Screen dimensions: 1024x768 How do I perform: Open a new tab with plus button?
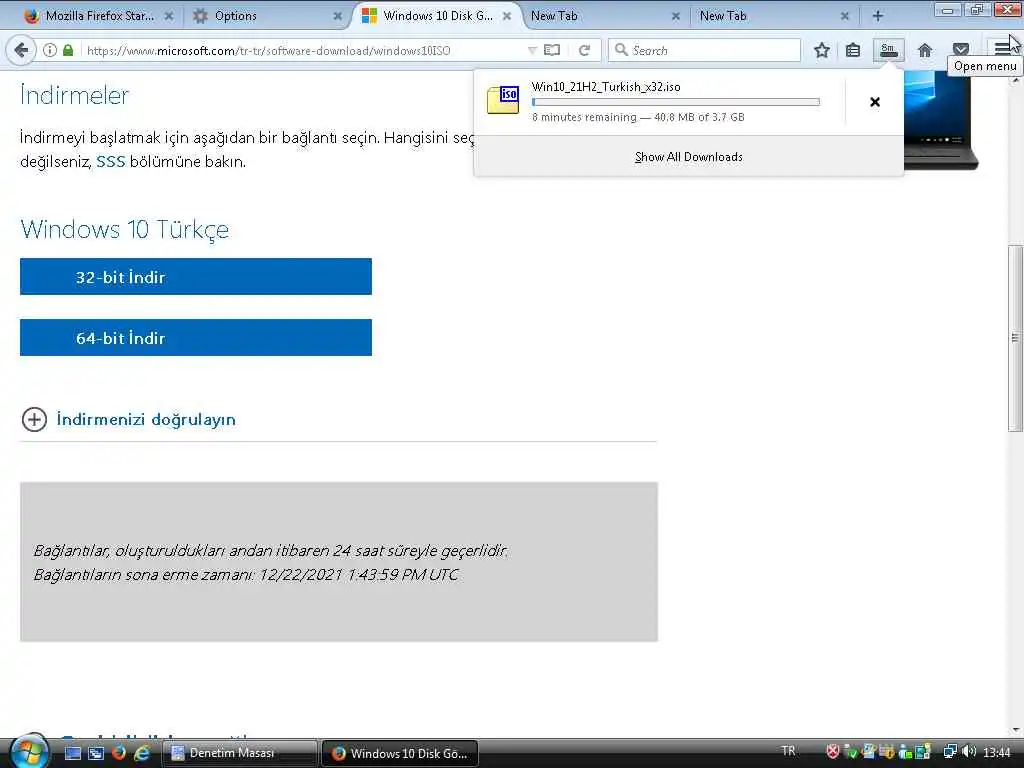tap(878, 16)
